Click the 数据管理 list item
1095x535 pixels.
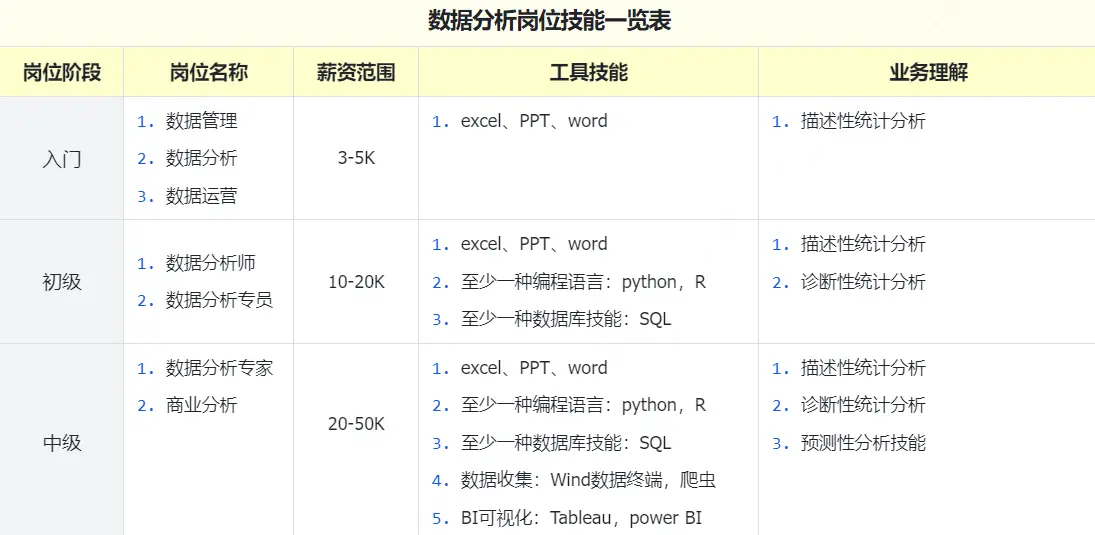[201, 121]
